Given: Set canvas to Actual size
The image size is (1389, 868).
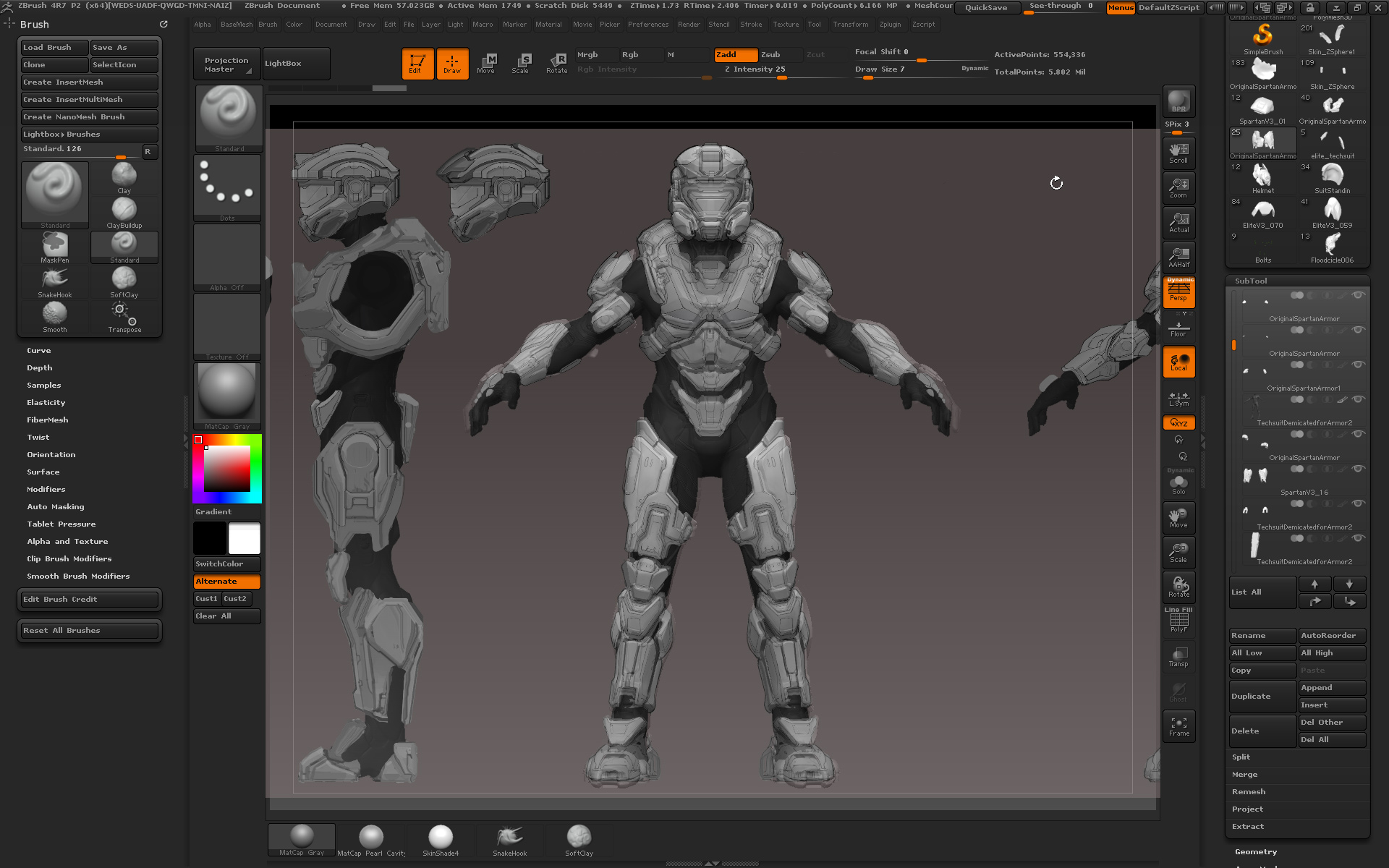Looking at the screenshot, I should pos(1178,223).
